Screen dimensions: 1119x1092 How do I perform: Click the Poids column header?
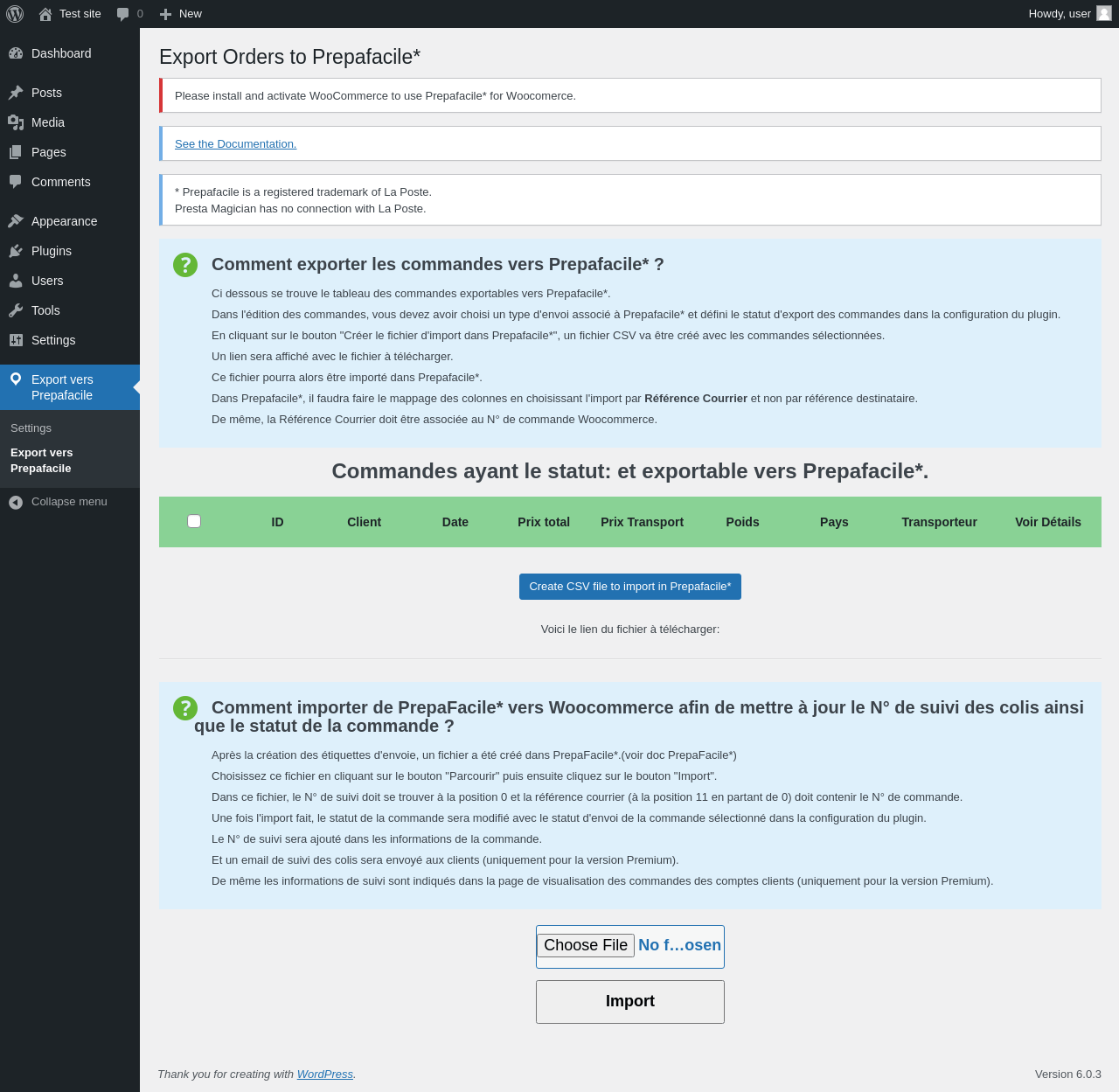pos(743,522)
